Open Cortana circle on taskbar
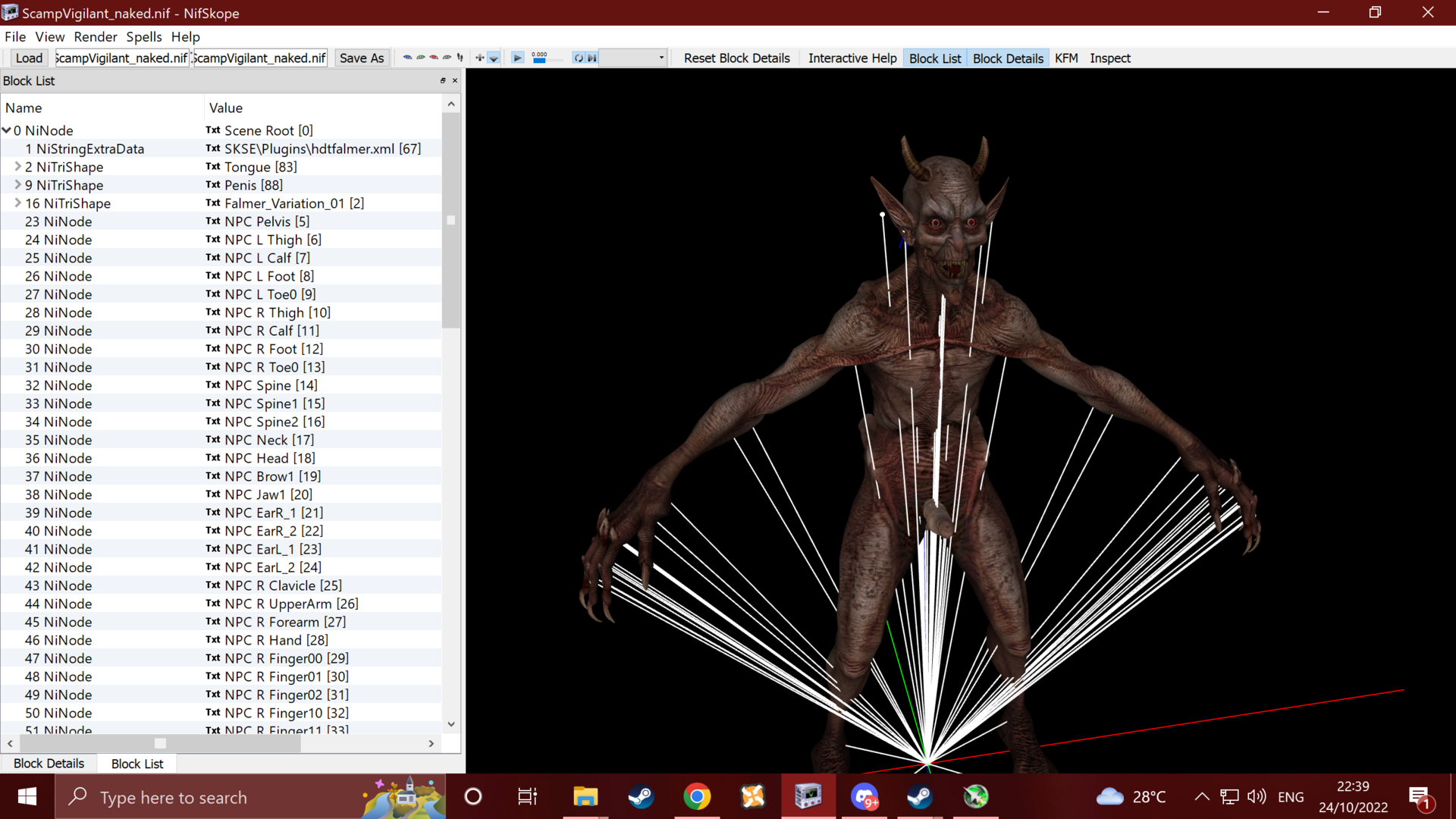This screenshot has width=1456, height=819. click(x=472, y=796)
